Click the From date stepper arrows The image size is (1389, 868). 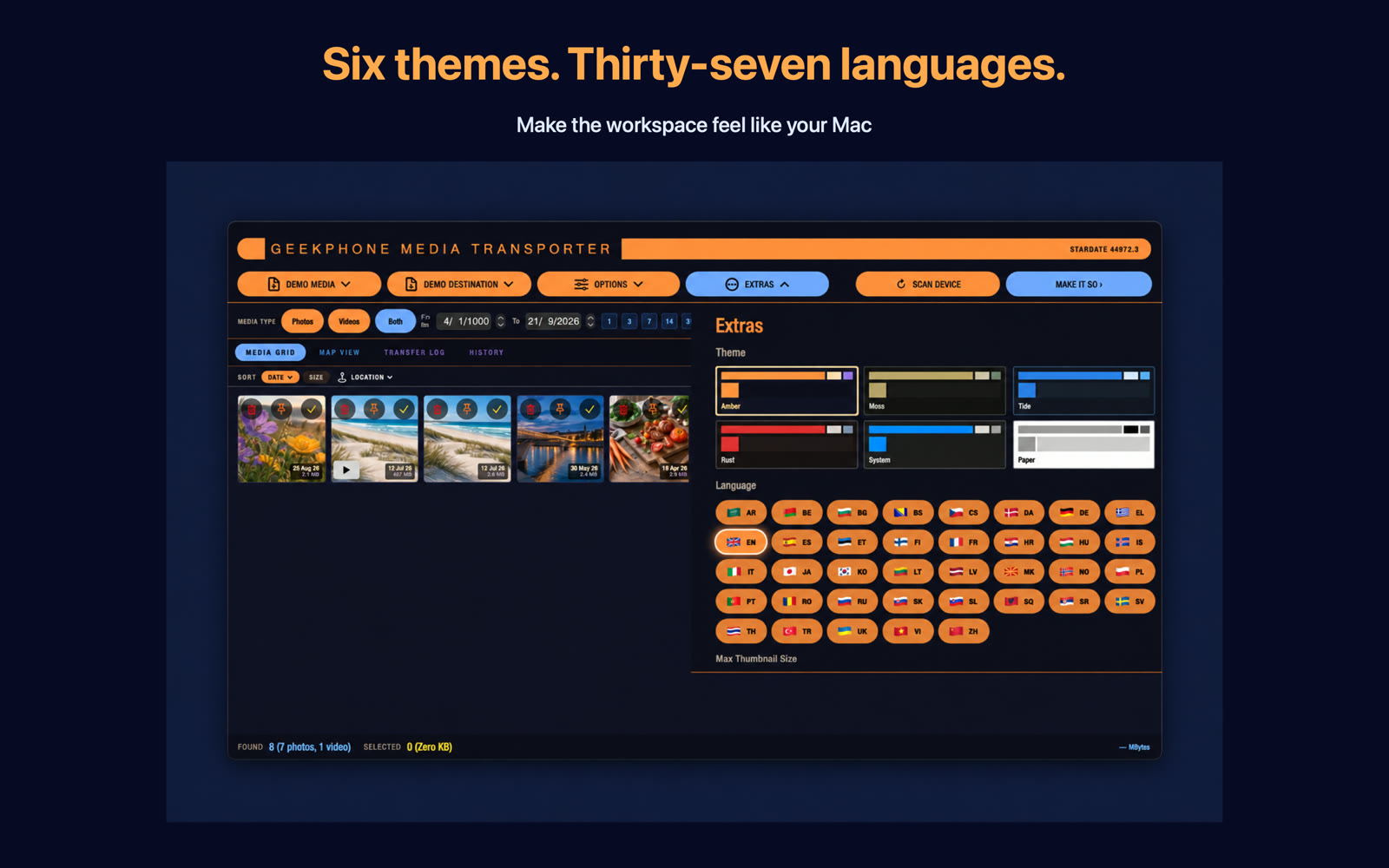click(x=500, y=321)
